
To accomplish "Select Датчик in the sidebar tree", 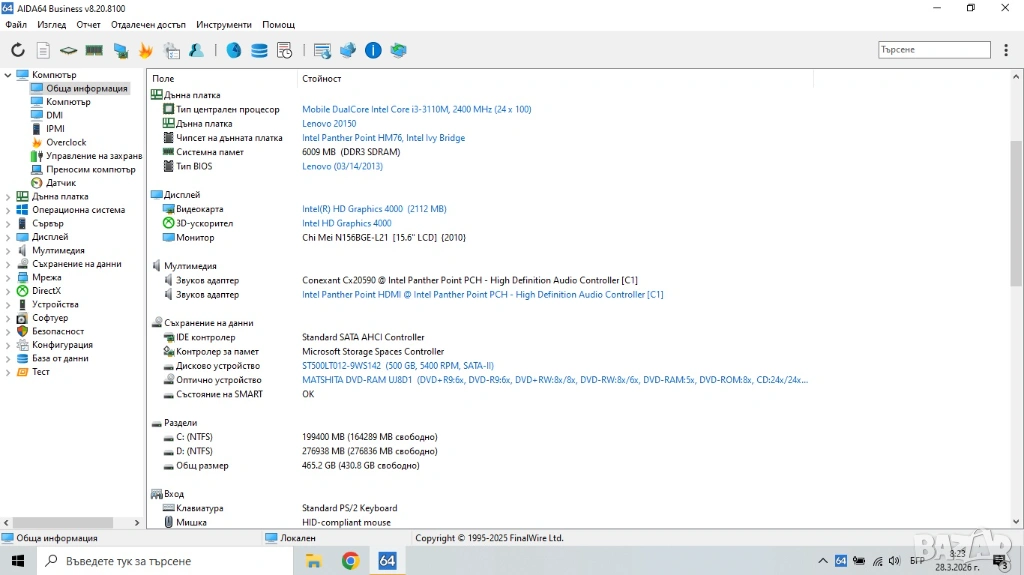I will tap(60, 183).
